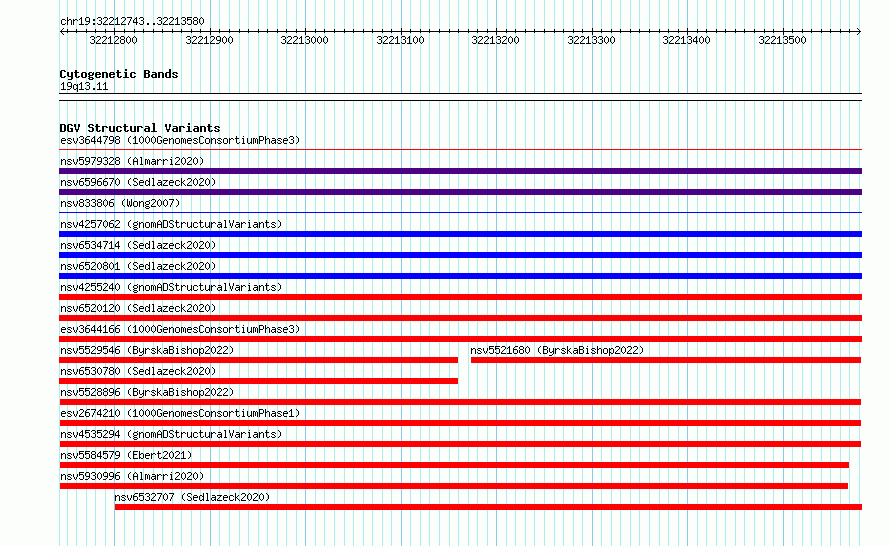This screenshot has width=890, height=546.
Task: Click ruler position 32213000
Action: tap(305, 40)
